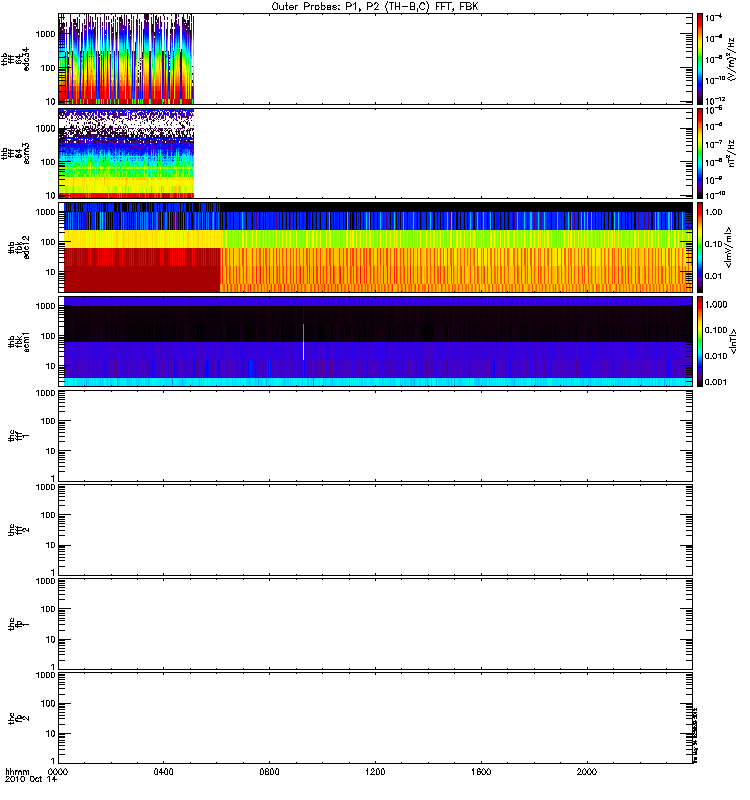Click the nT²/Hz color bar

coord(700,153)
